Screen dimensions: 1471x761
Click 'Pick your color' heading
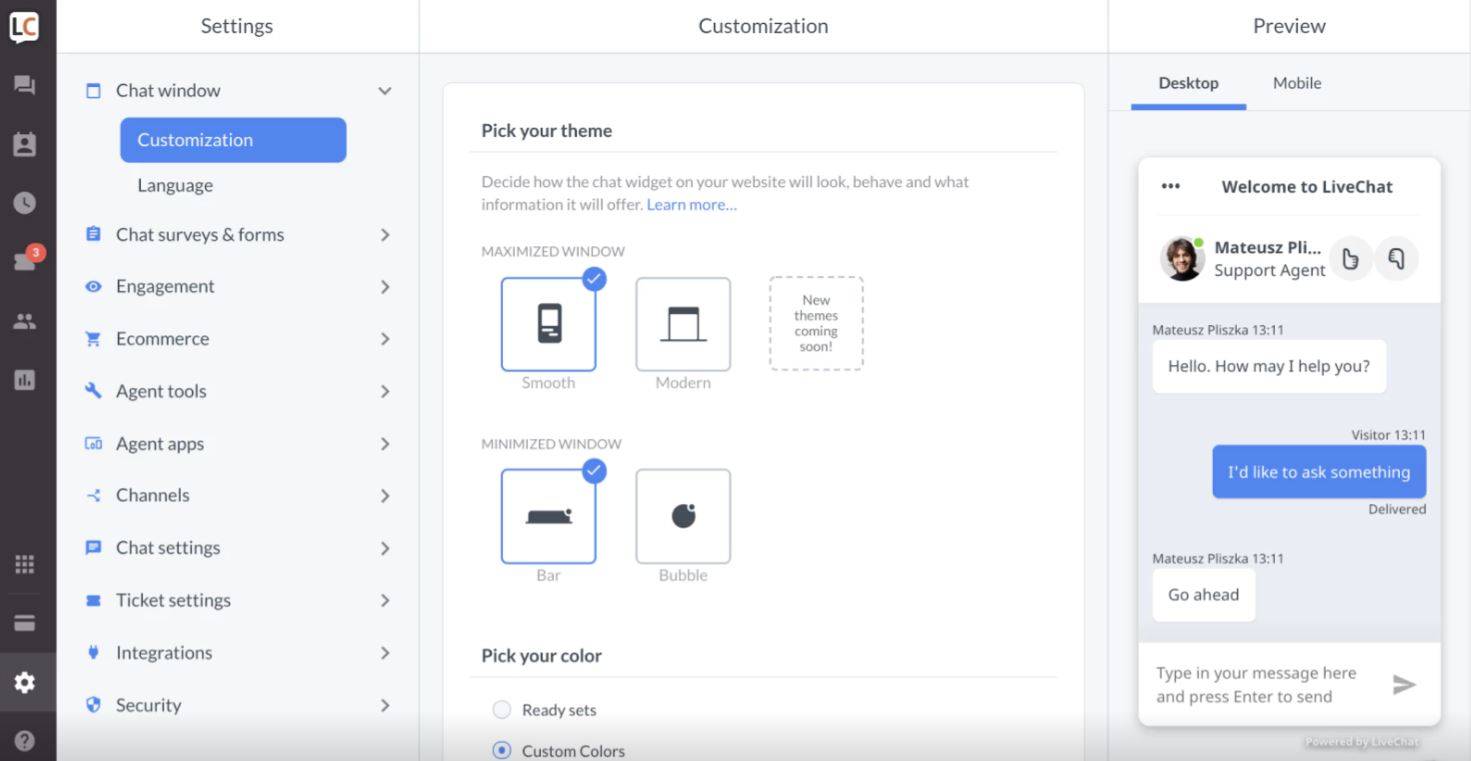pos(541,656)
